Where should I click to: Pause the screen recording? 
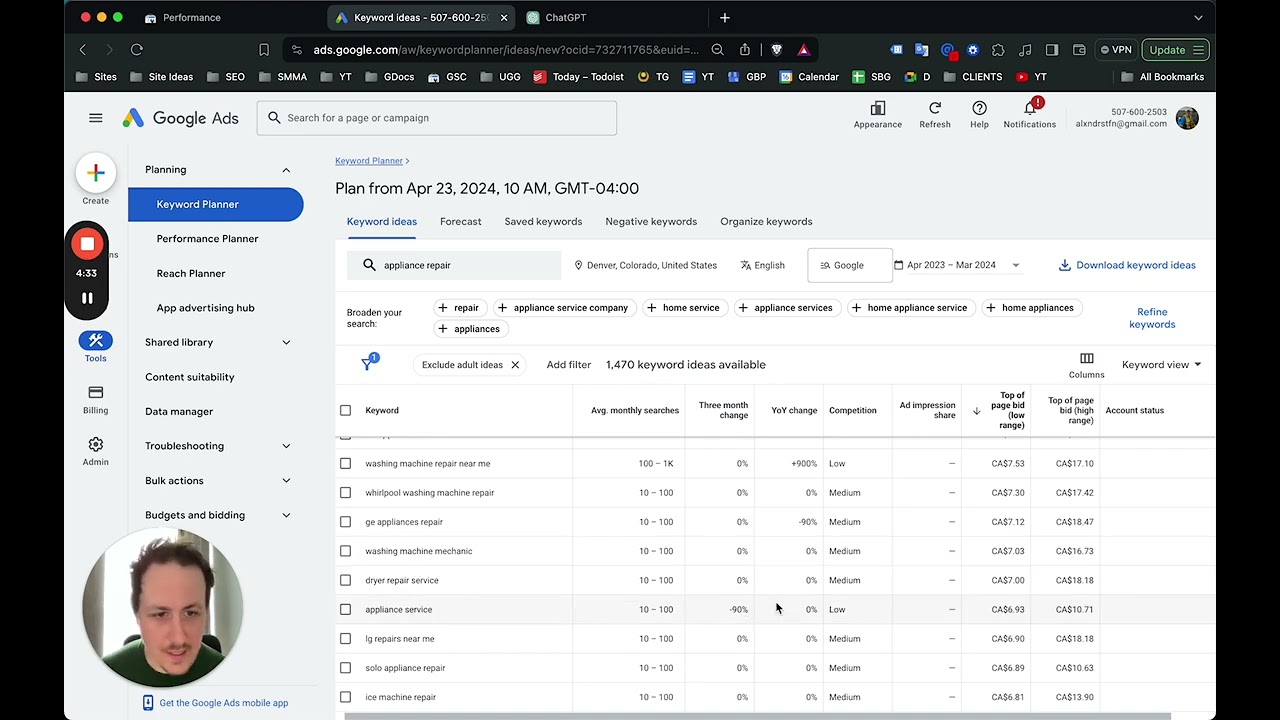87,298
